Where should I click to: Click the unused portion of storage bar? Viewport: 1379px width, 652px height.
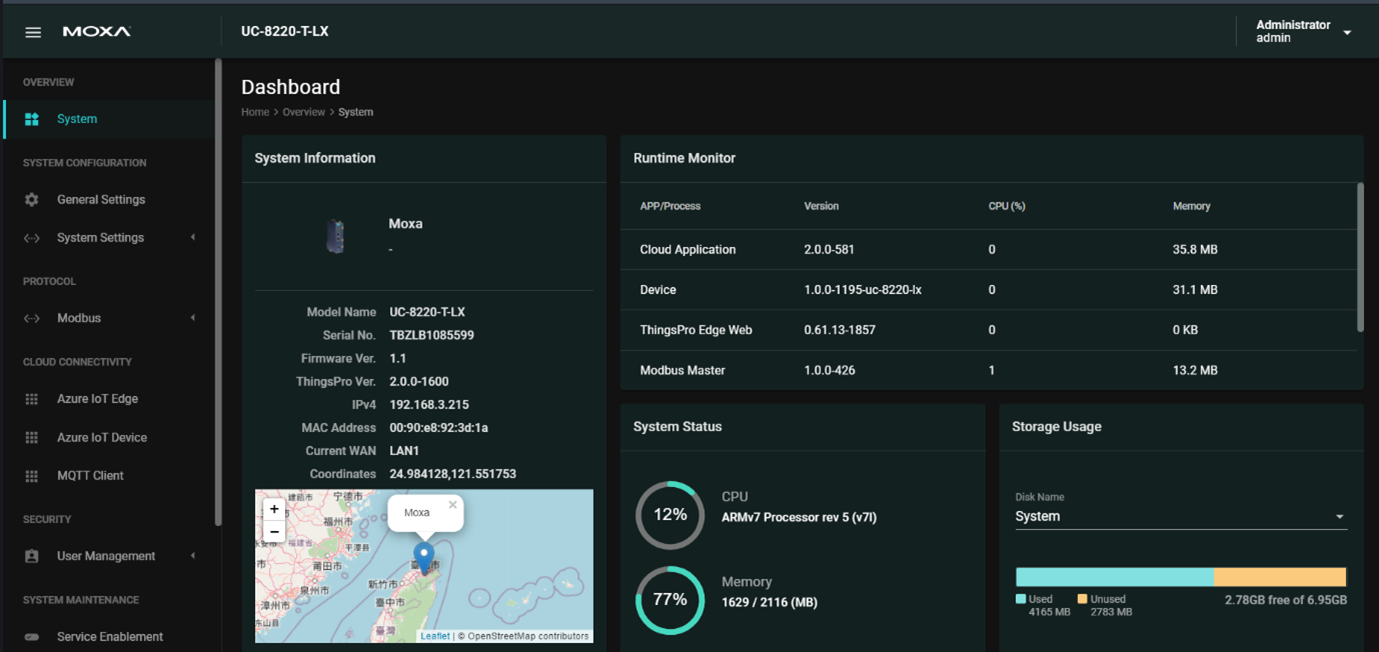click(x=1280, y=577)
